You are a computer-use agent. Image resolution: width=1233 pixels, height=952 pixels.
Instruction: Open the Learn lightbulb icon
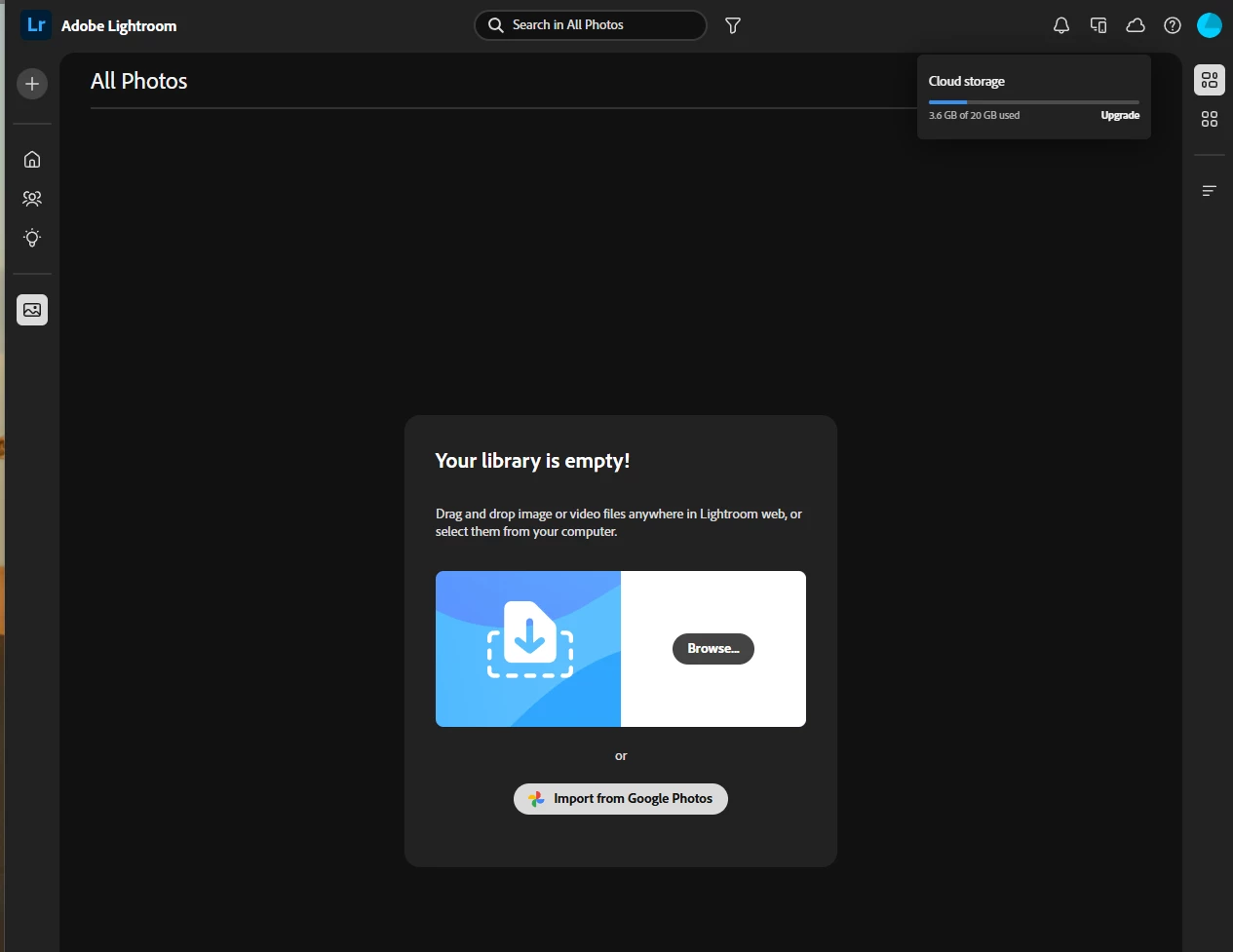(x=32, y=238)
